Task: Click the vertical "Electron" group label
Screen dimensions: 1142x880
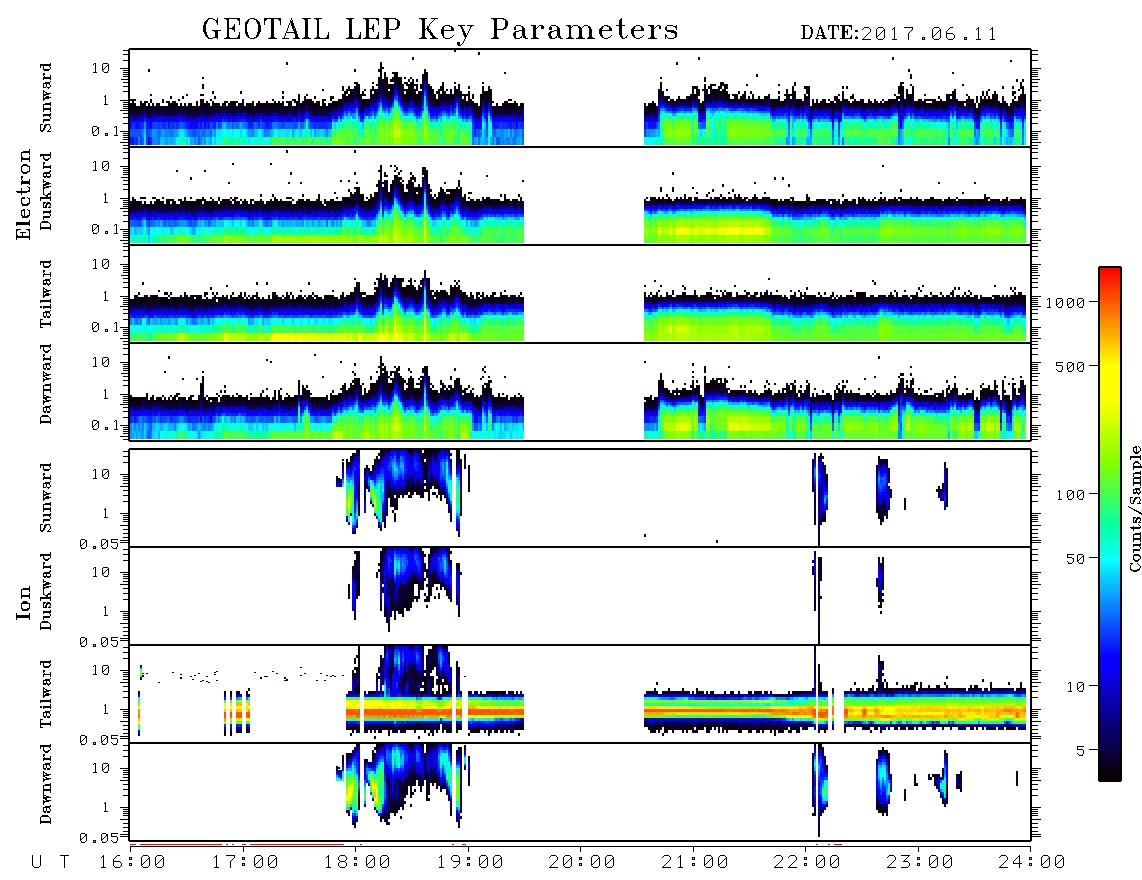Action: (23, 195)
